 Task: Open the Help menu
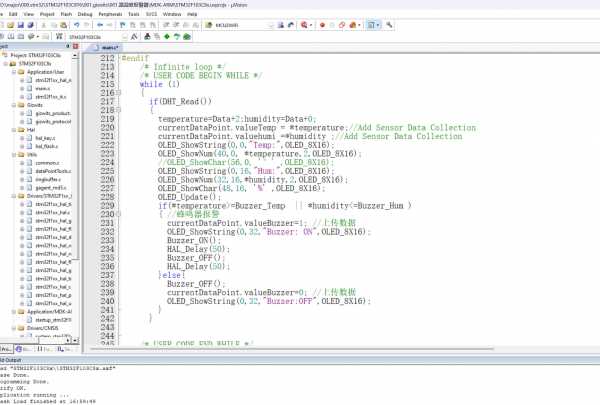(x=192, y=14)
